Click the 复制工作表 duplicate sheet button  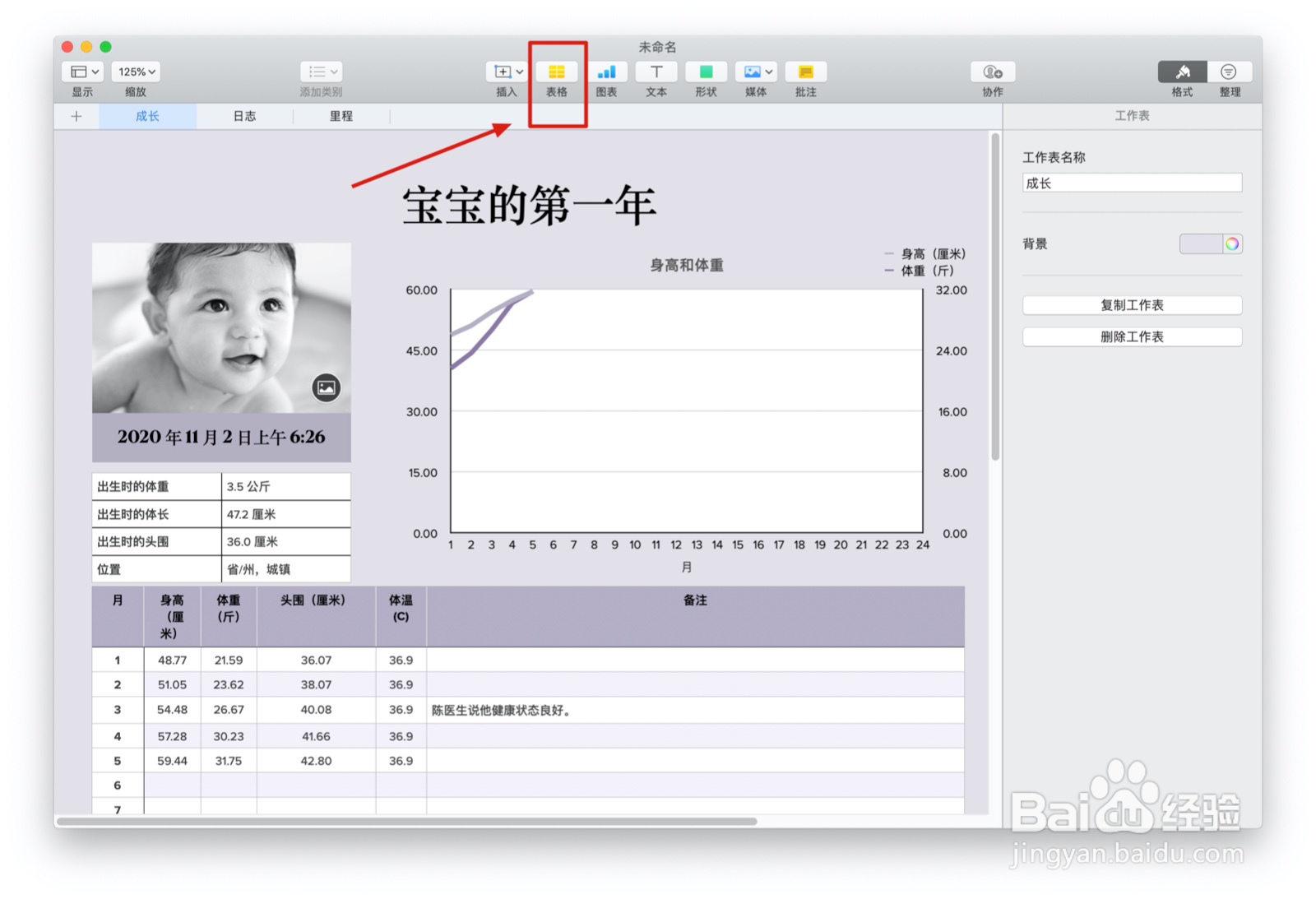point(1132,305)
